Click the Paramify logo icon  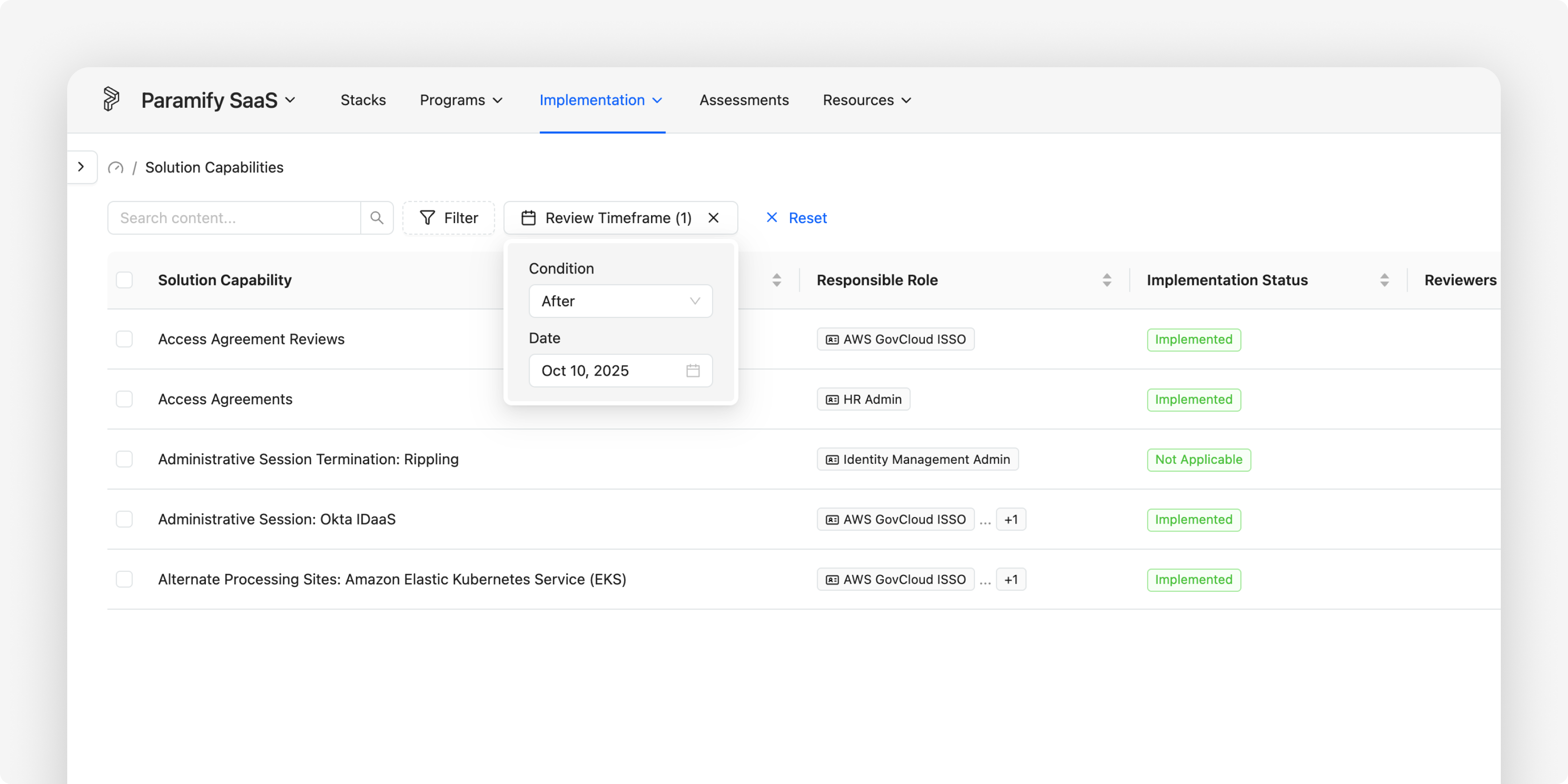tap(111, 99)
